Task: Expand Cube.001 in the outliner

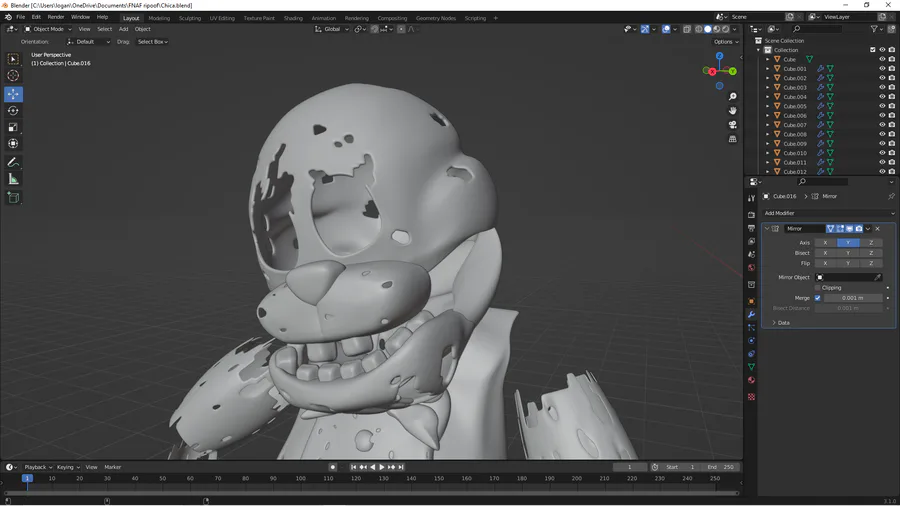Action: tap(767, 69)
